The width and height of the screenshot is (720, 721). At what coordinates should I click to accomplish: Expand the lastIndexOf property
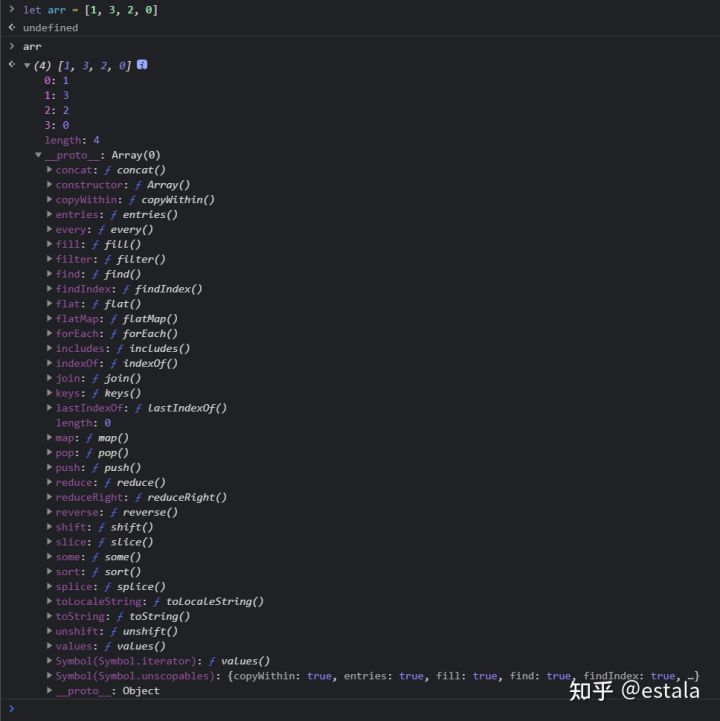[49, 407]
